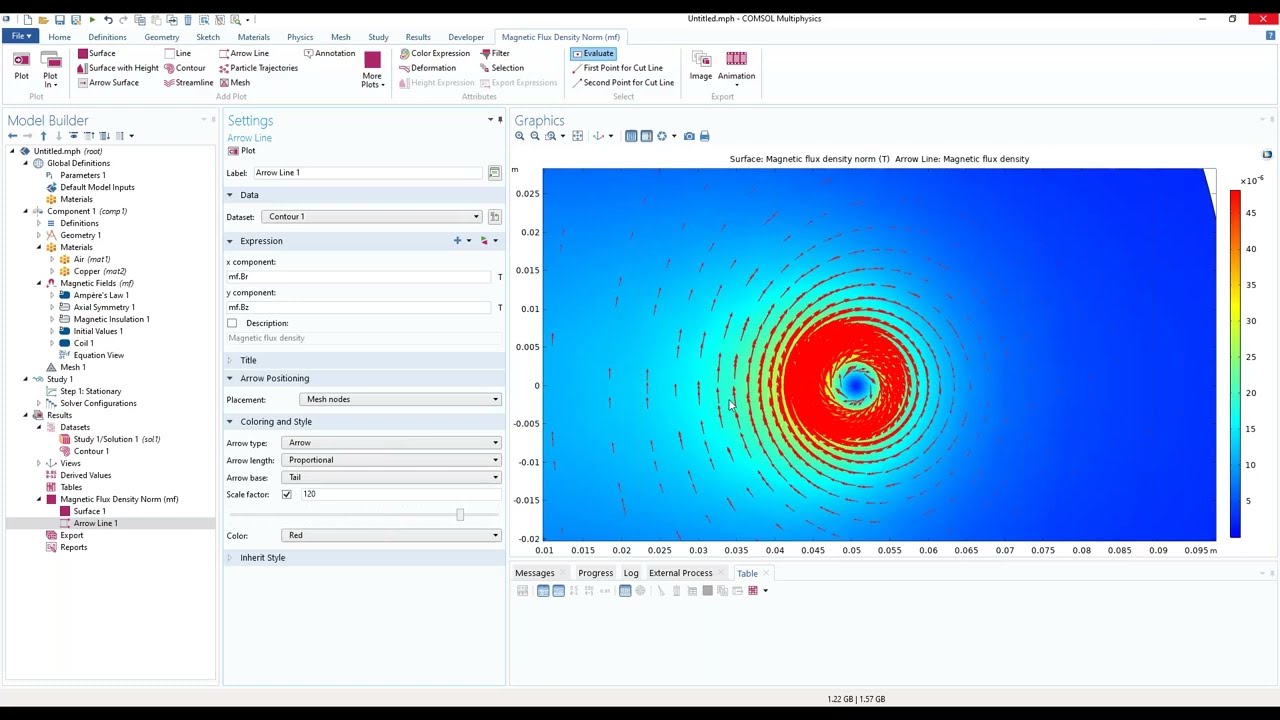Select the Export node in the tree

click(x=71, y=535)
